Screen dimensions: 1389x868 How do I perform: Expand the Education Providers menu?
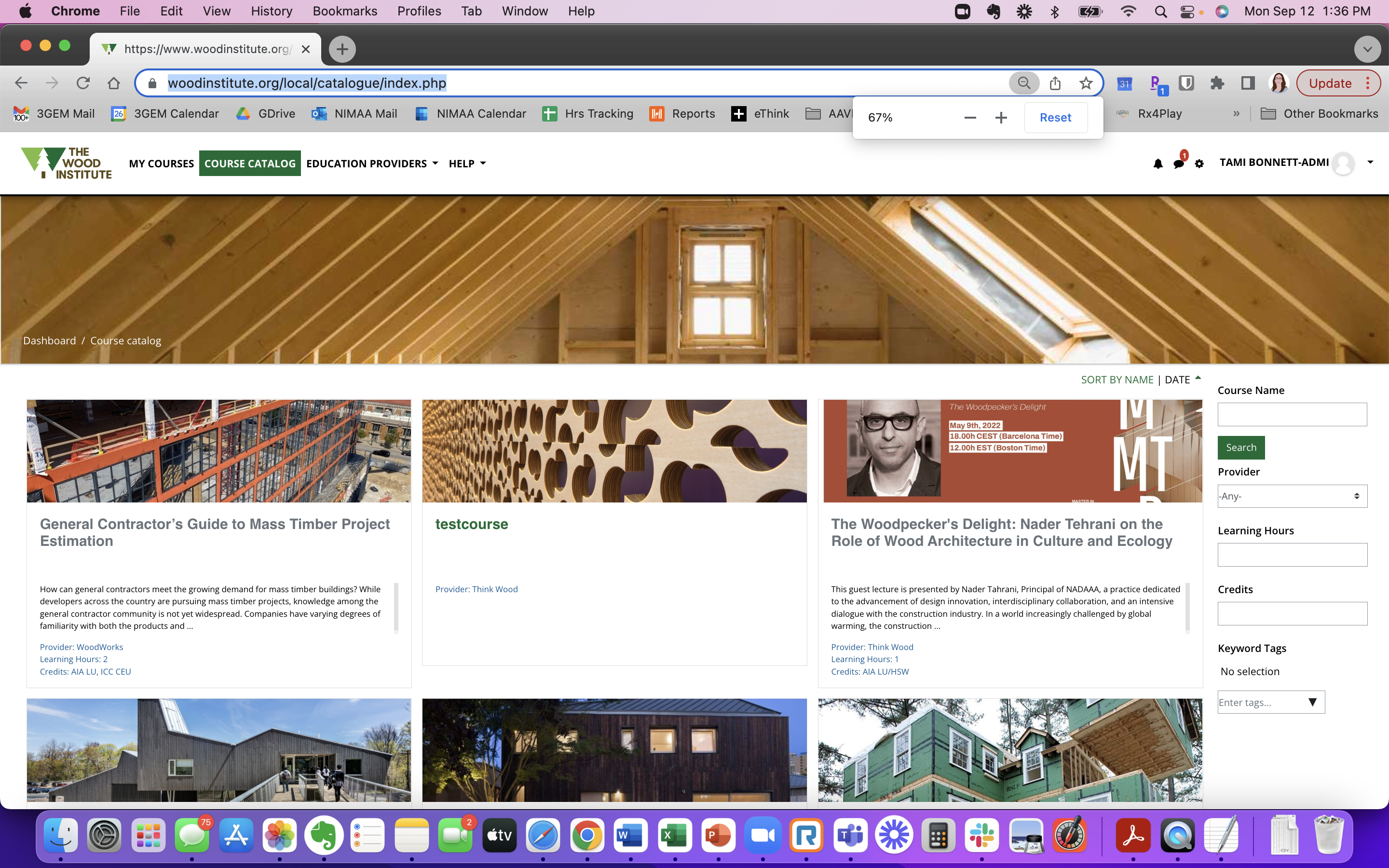click(372, 163)
